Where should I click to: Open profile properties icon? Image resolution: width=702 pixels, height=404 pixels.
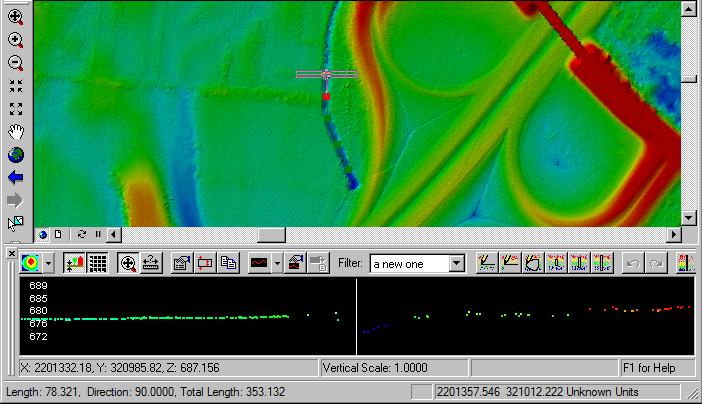(x=182, y=263)
